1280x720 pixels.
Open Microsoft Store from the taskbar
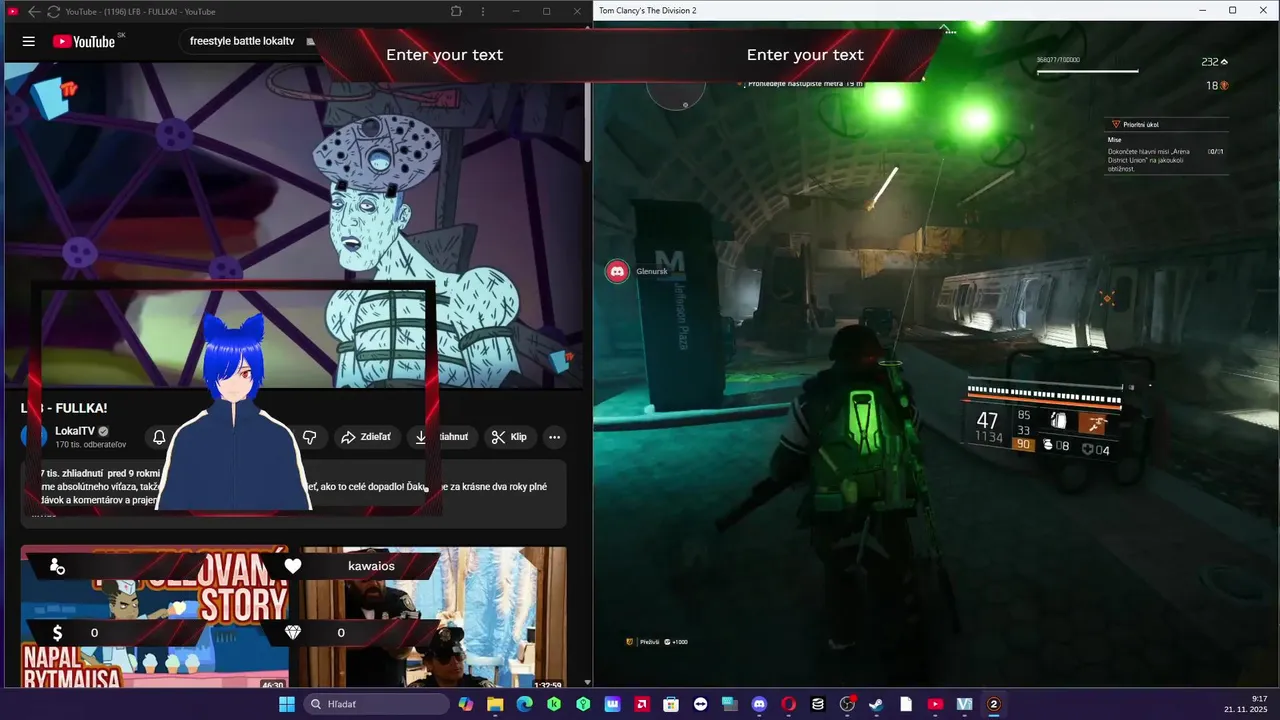click(x=671, y=704)
